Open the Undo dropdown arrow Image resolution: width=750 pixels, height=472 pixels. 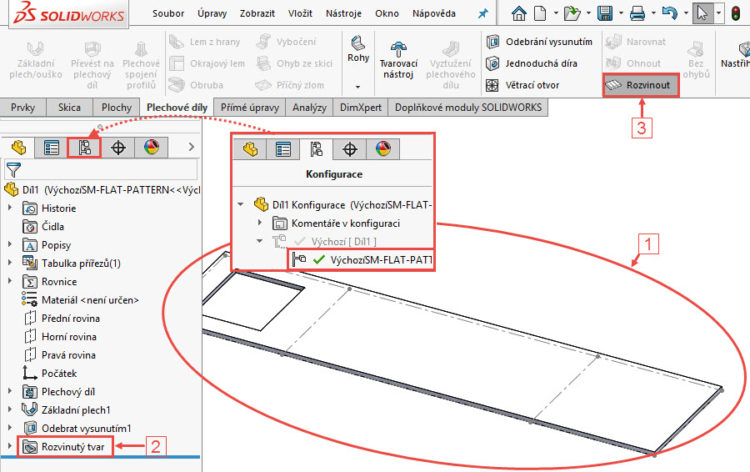point(685,13)
